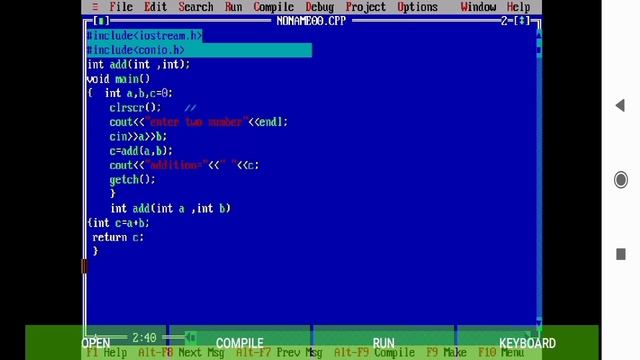Click the 'c=add(a,b);' line
This screenshot has height=360, width=640.
tap(141, 151)
